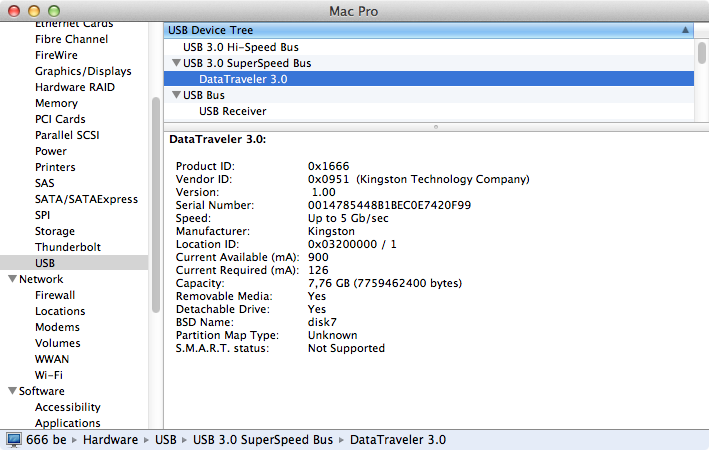Select the Software category in the sidebar
709x450 pixels.
coord(42,391)
